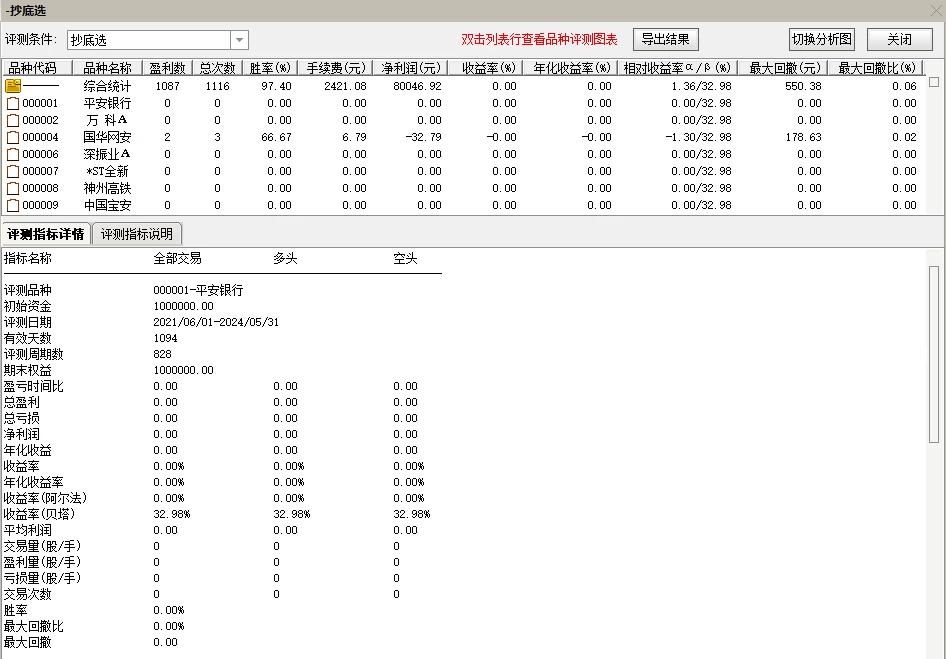Image resolution: width=946 pixels, height=659 pixels.
Task: Sort by the 最大回撤比(%) column header
Action: [x=876, y=68]
